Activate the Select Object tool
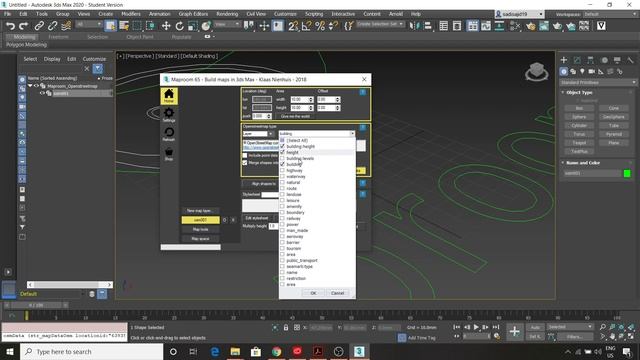The image size is (640, 360). pyautogui.click(x=110, y=26)
